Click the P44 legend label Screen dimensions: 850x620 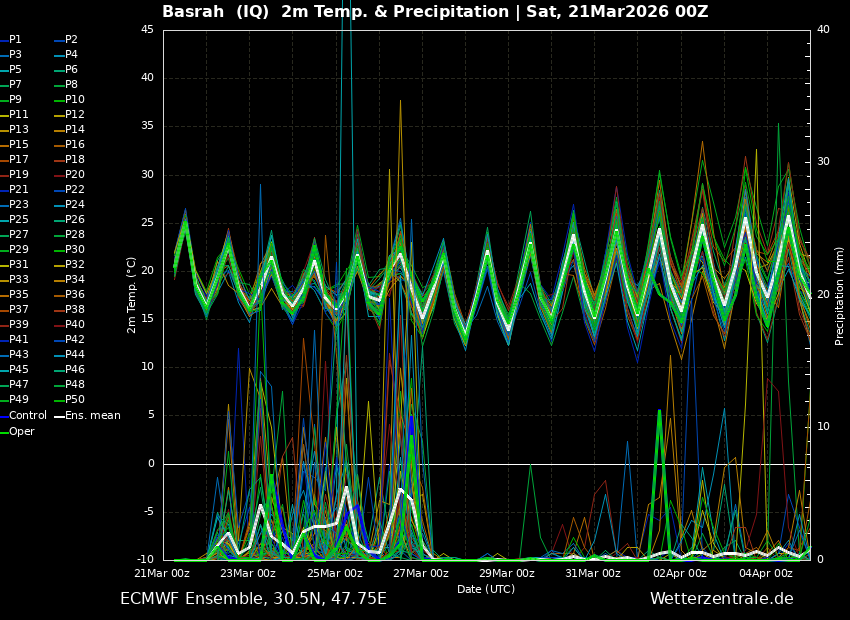tap(75, 354)
